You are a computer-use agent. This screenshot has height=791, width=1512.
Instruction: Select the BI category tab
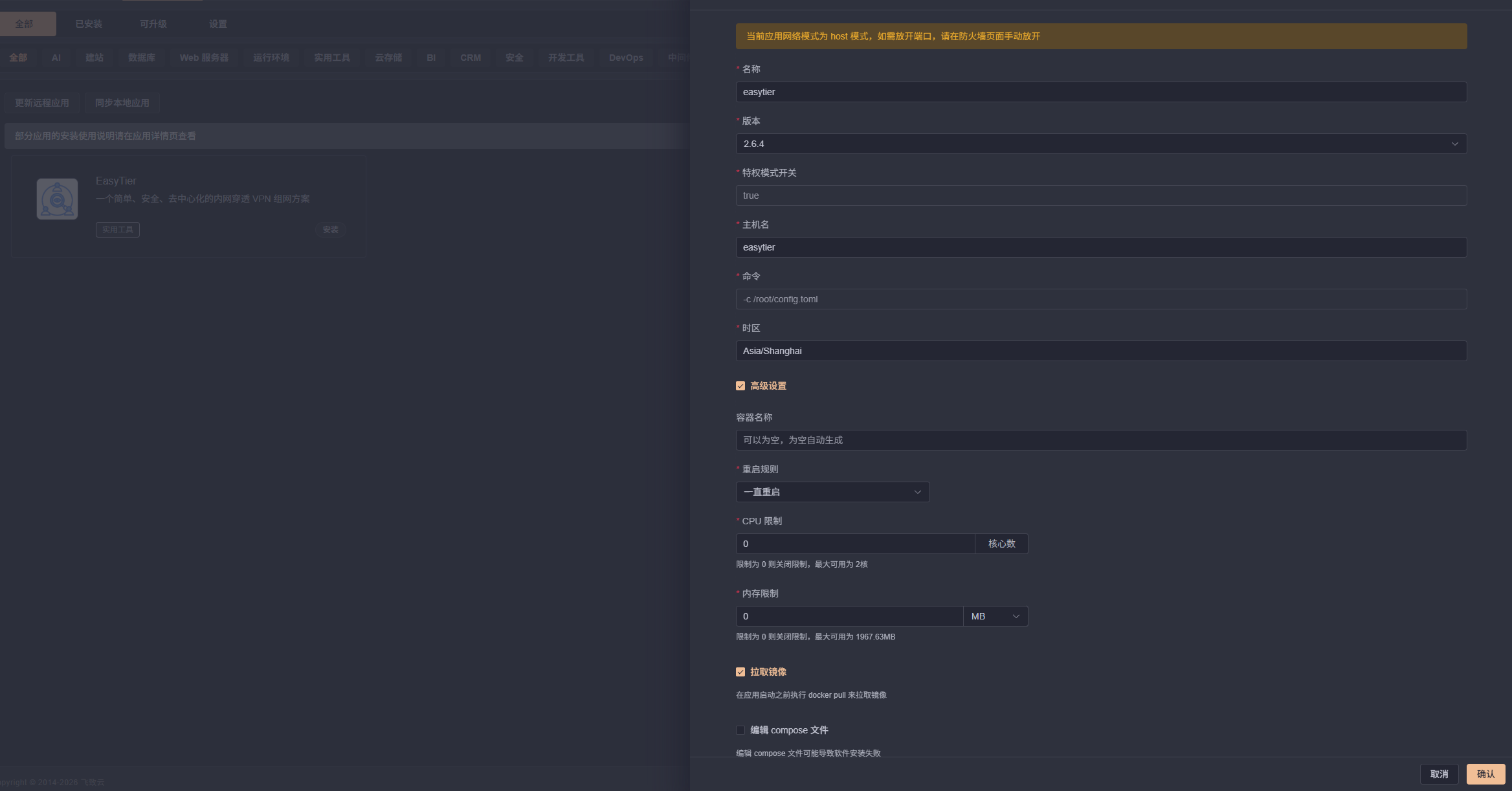tap(431, 58)
